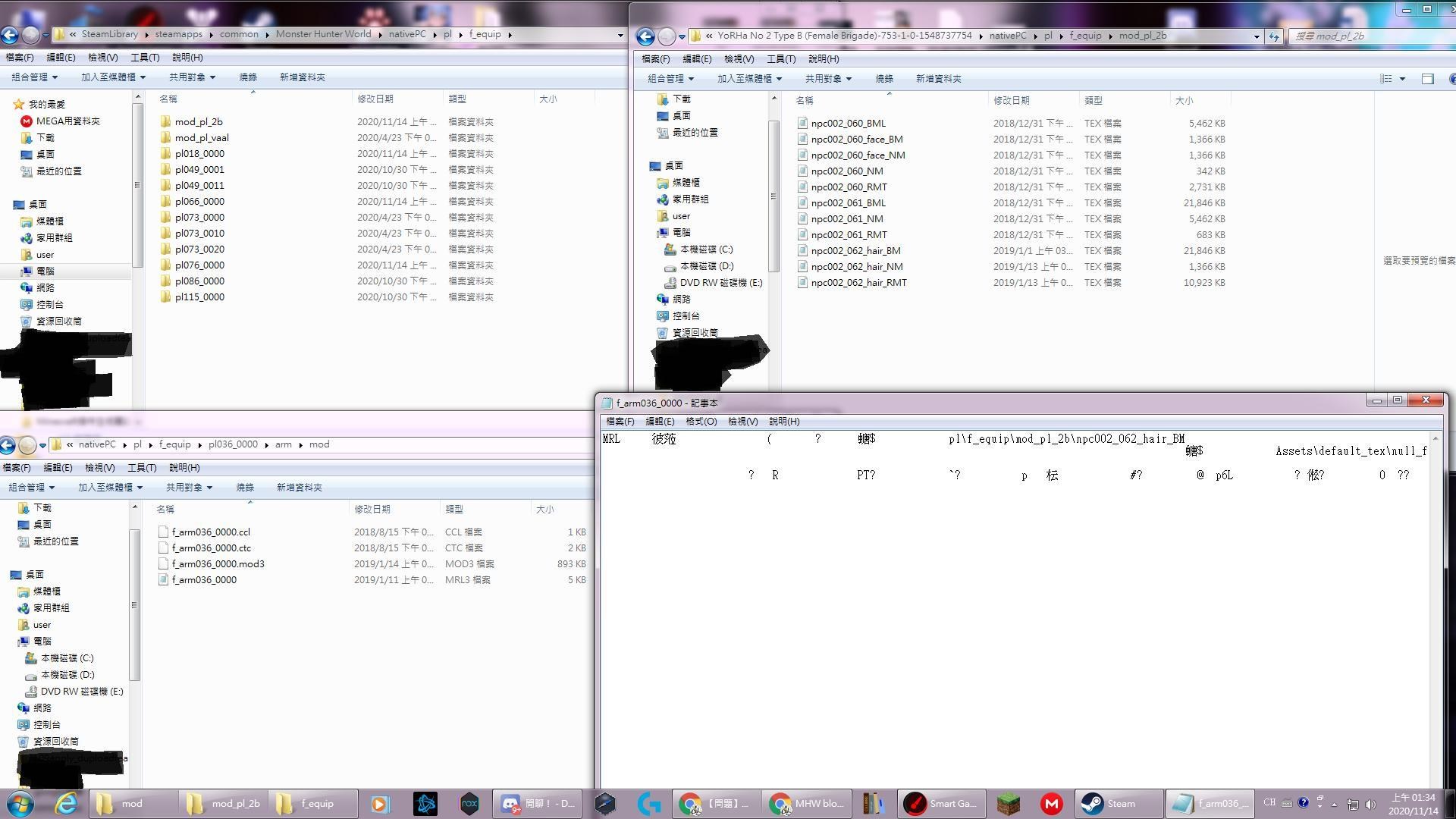This screenshot has width=1456, height=819.
Task: Open Notepad's 格式(O) menu
Action: click(701, 422)
